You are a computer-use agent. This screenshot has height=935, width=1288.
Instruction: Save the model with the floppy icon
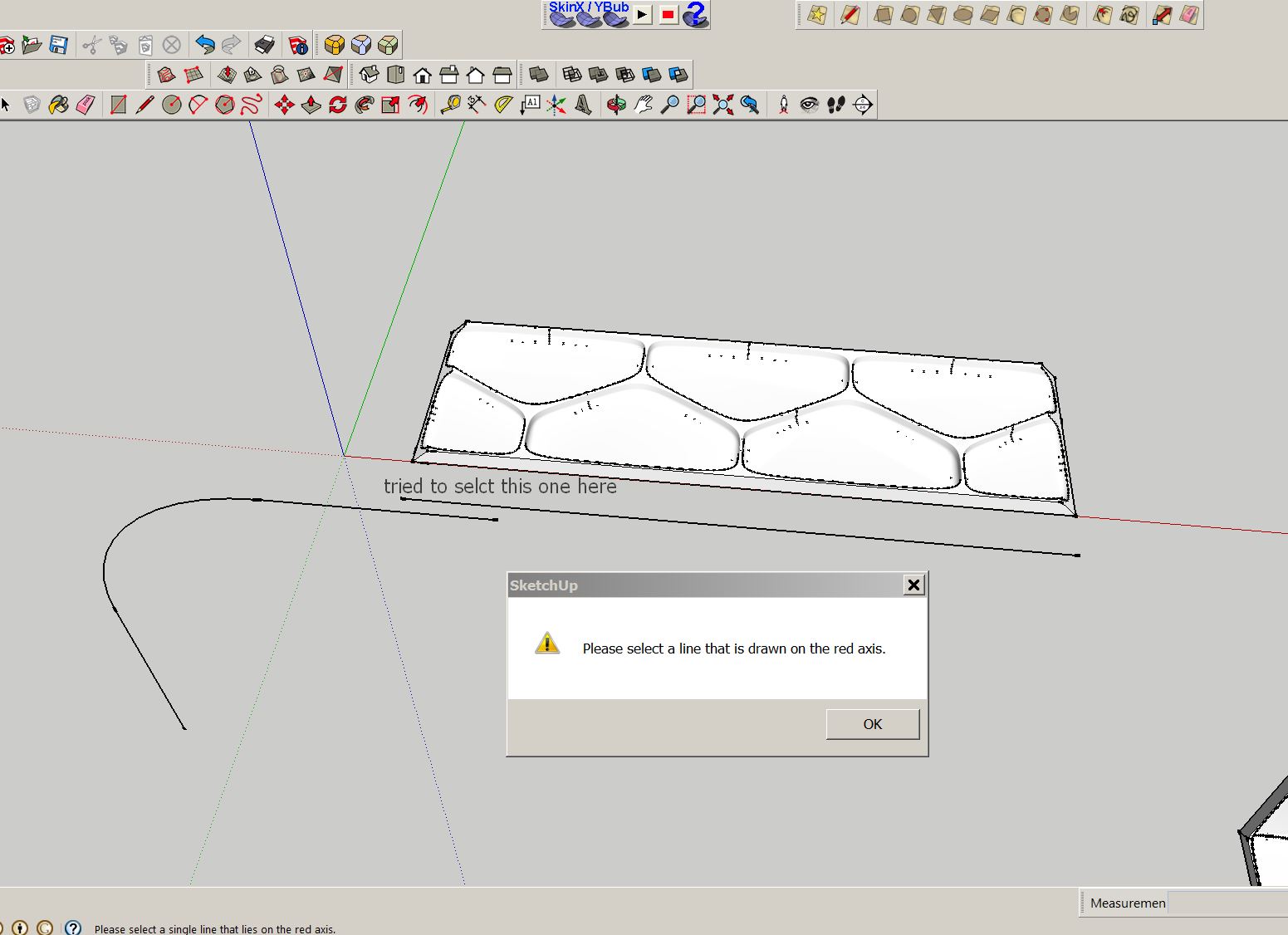coord(58,45)
